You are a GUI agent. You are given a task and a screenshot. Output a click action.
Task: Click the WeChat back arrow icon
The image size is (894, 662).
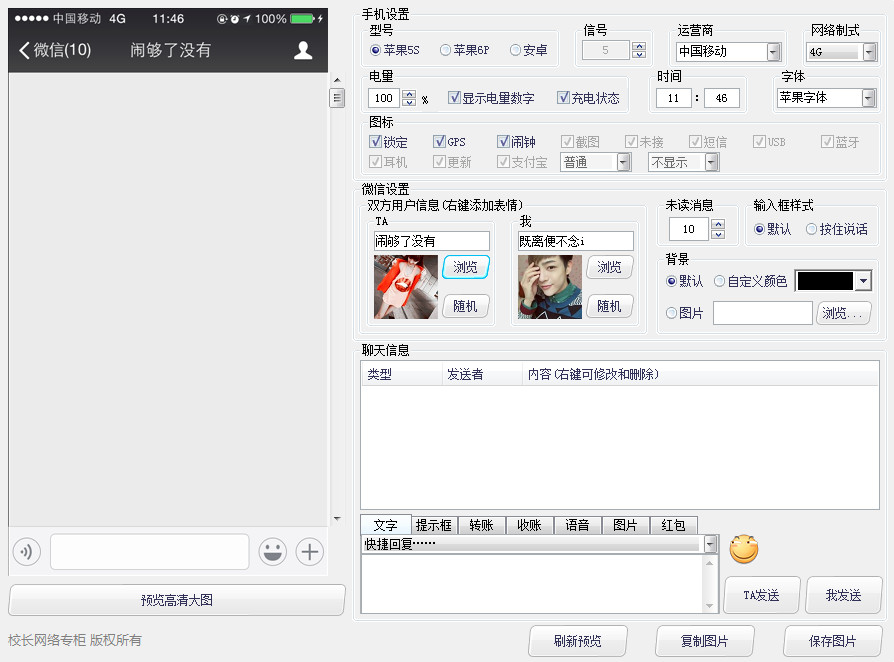click(24, 50)
